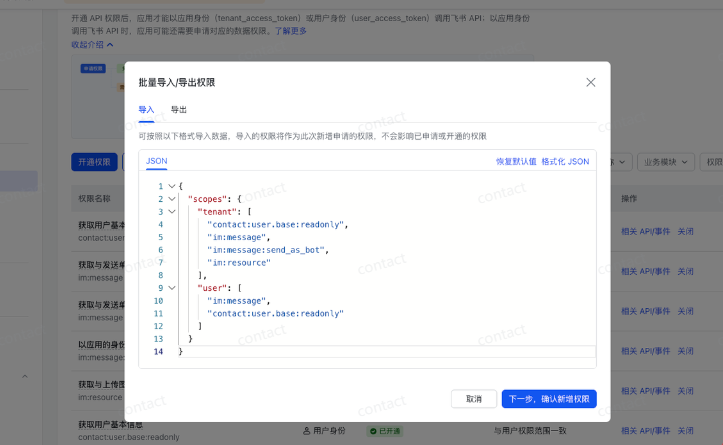This screenshot has width=723, height=445.
Task: Click 用户身份 in the bottom row
Action: click(324, 431)
